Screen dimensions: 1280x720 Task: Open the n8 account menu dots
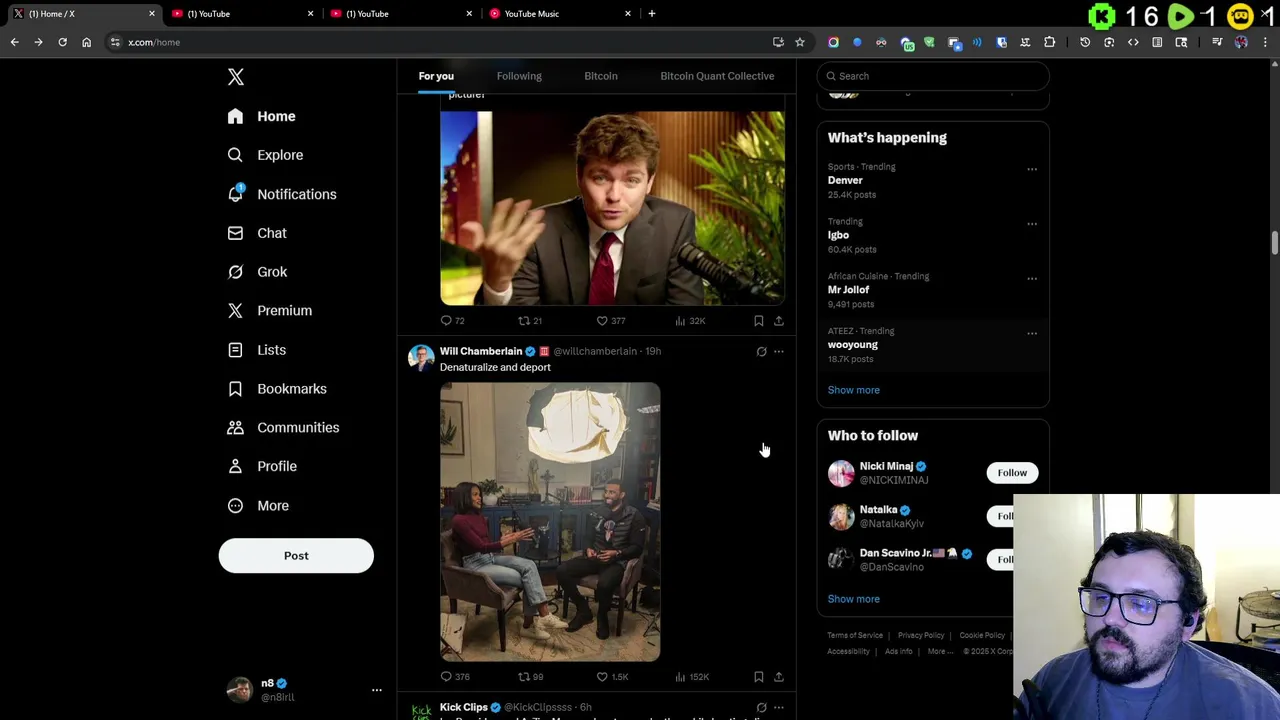(x=377, y=690)
